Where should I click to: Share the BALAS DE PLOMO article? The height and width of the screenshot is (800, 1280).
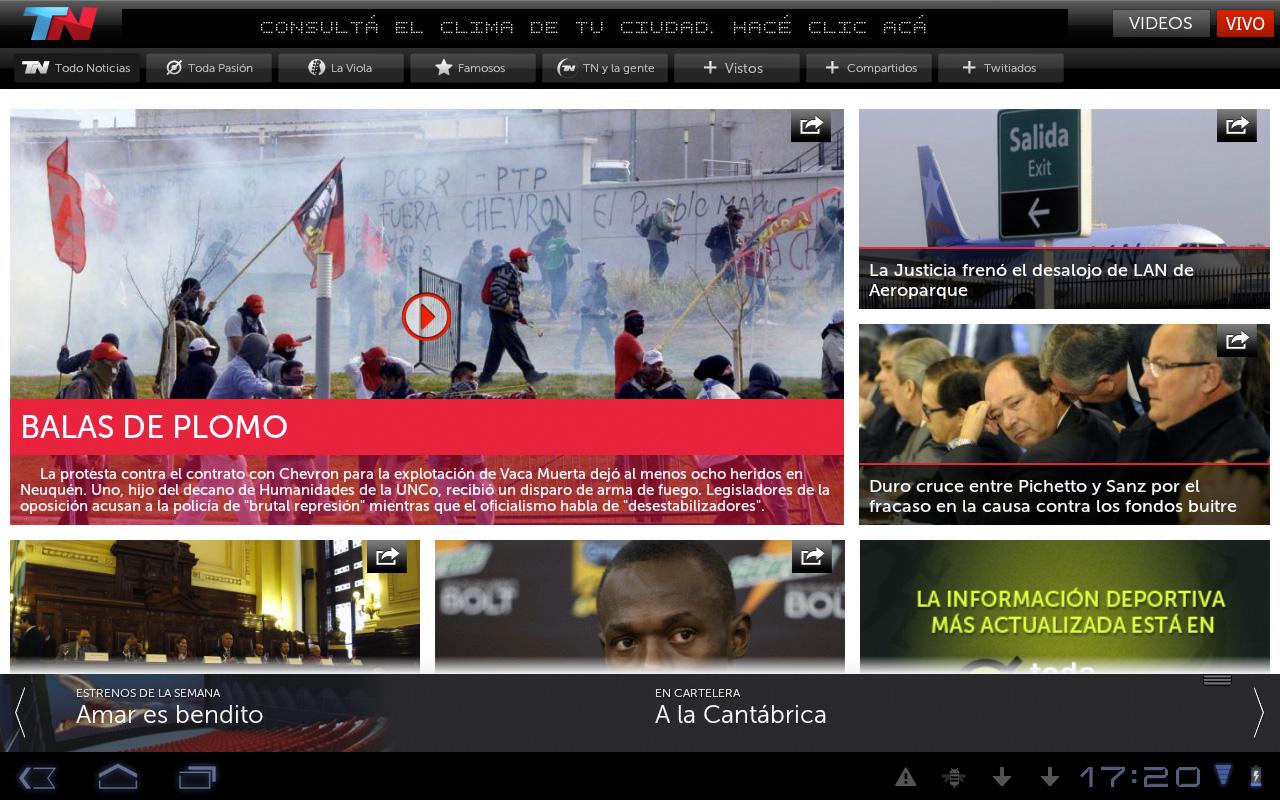coord(811,126)
